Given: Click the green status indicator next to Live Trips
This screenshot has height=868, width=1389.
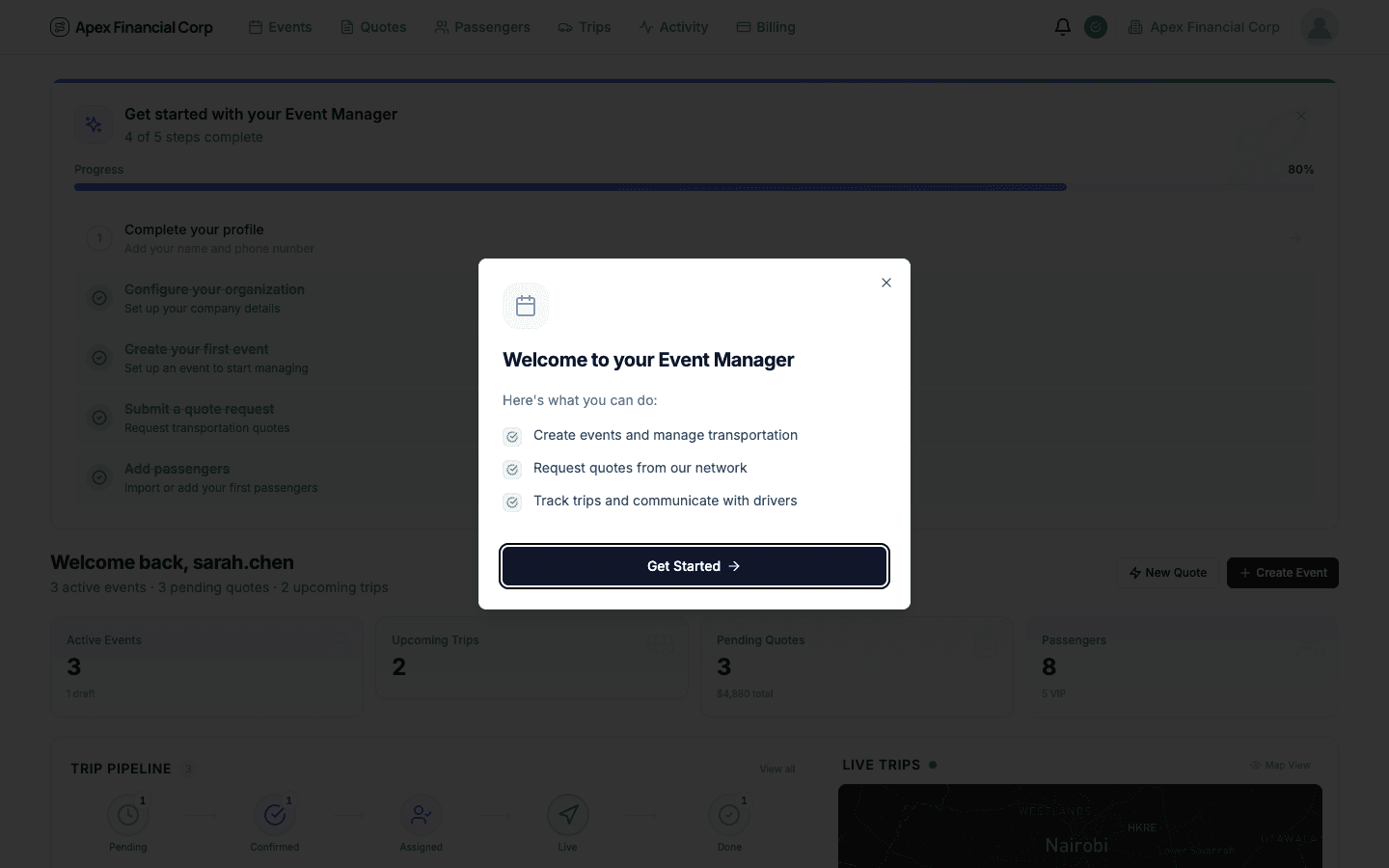Looking at the screenshot, I should pyautogui.click(x=932, y=765).
